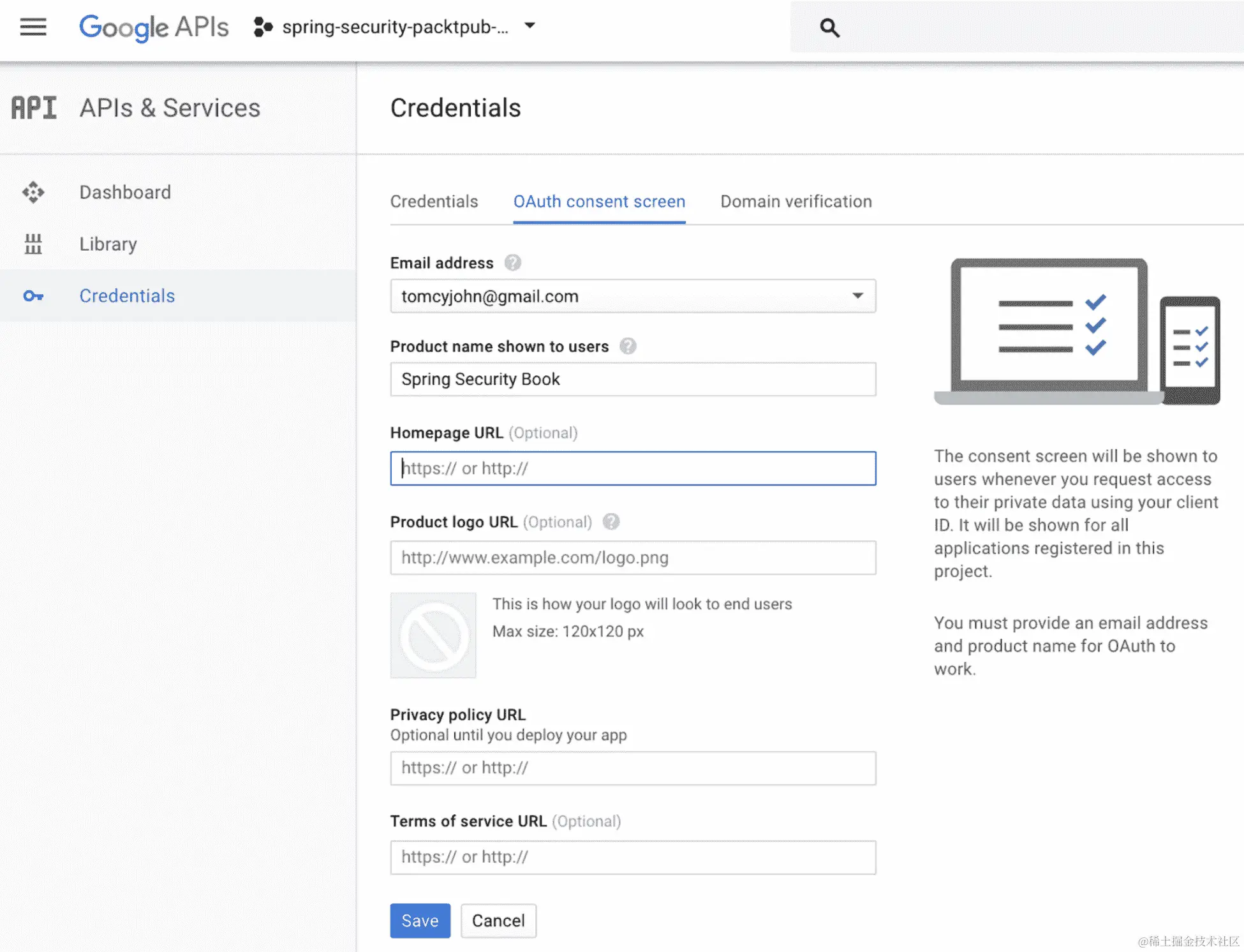Click the search magnifier icon
Image resolution: width=1244 pixels, height=952 pixels.
point(829,27)
